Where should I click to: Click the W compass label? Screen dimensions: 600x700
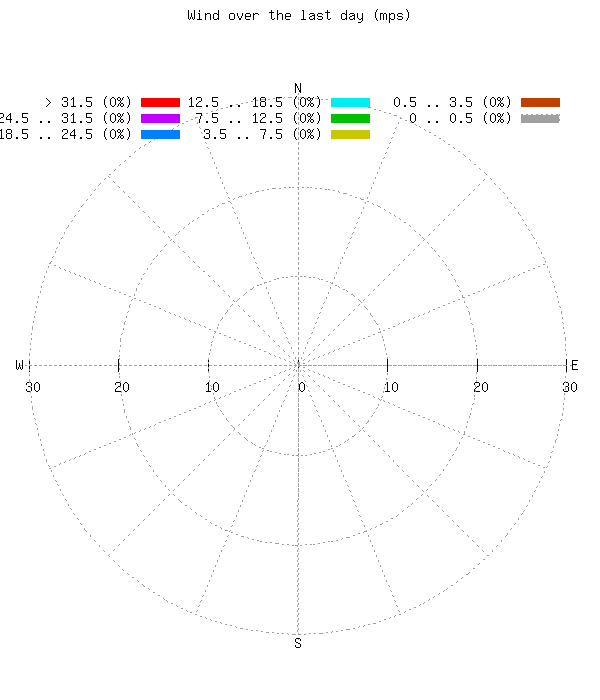point(19,365)
